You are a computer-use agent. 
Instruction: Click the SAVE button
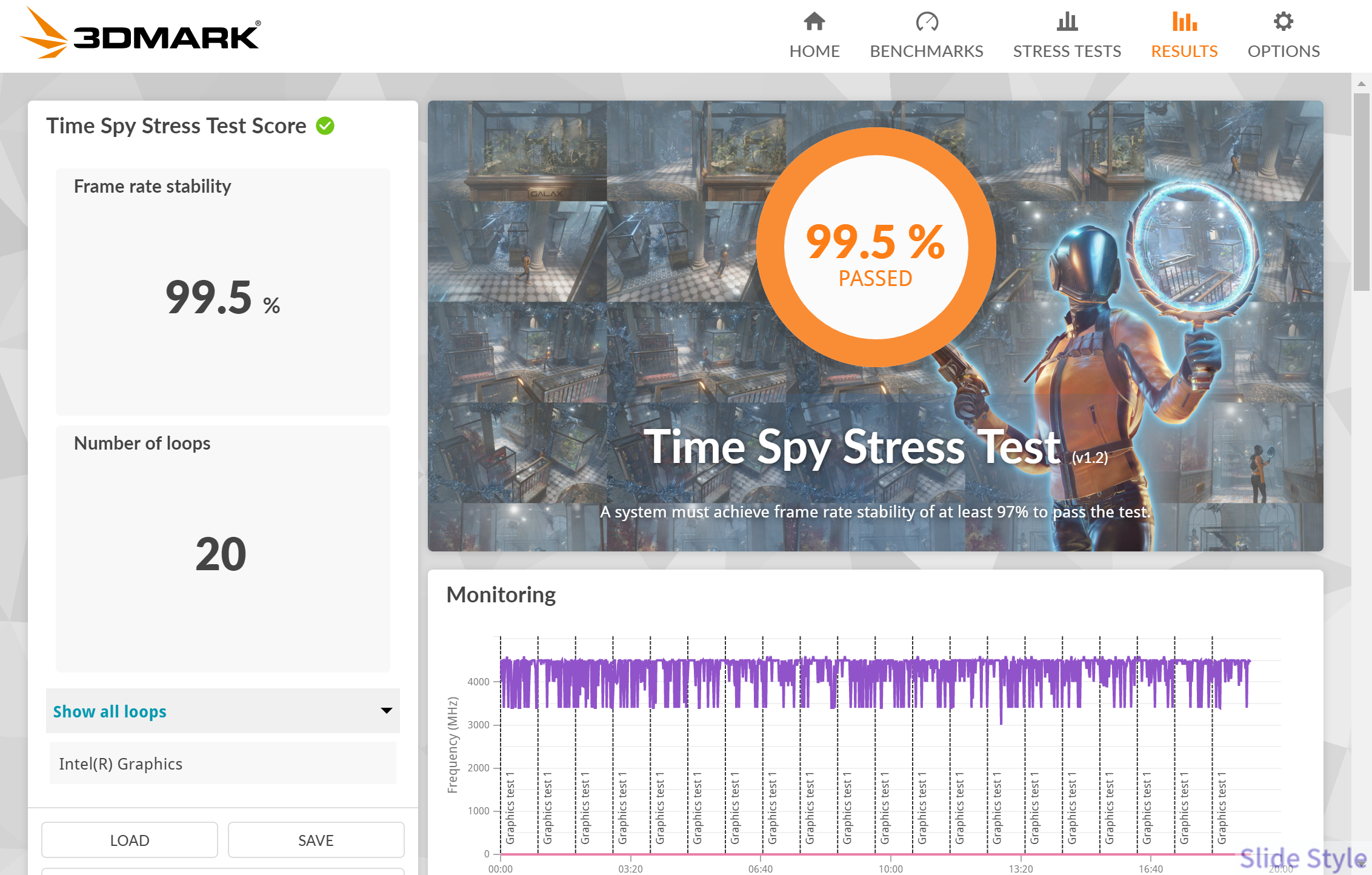click(x=316, y=840)
